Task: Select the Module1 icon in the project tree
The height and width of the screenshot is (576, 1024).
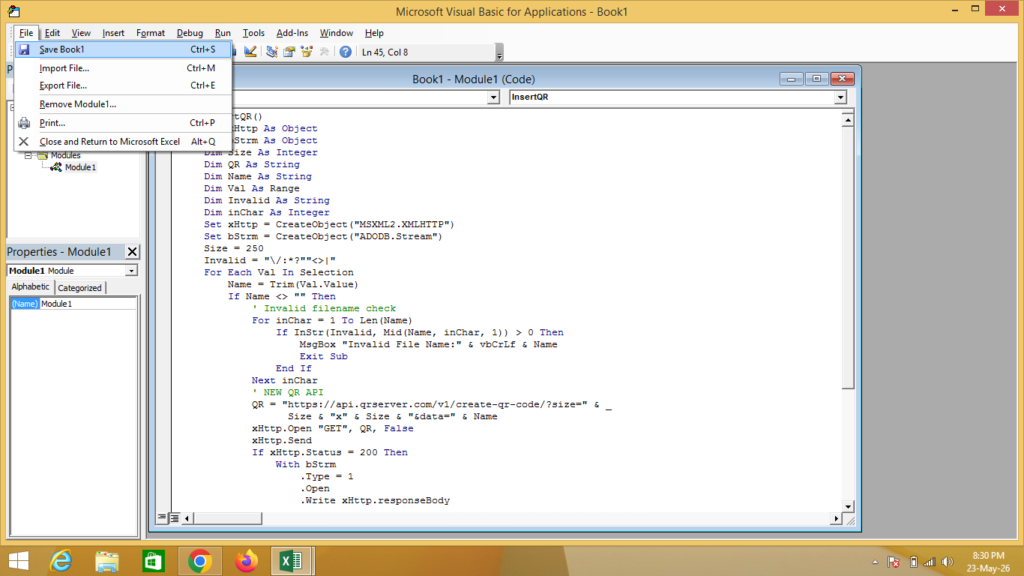Action: click(56, 167)
